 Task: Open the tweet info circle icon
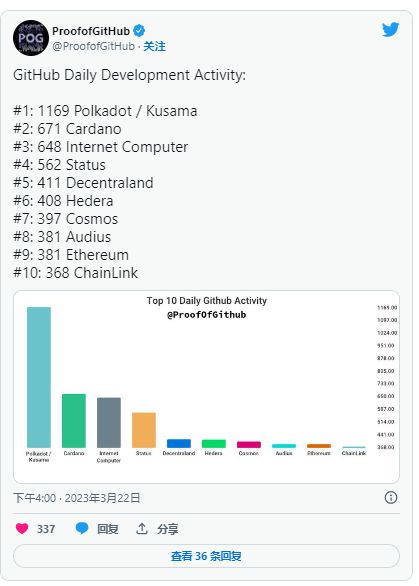click(391, 497)
